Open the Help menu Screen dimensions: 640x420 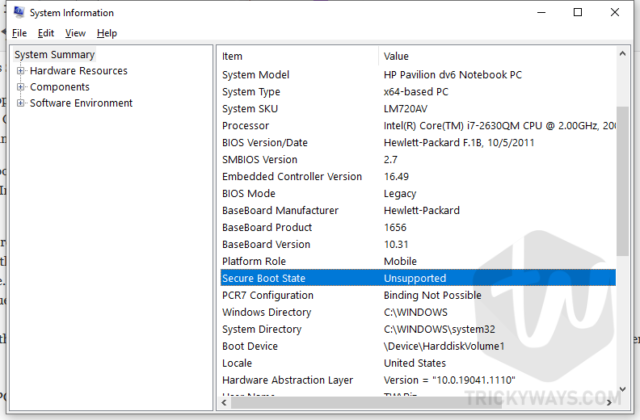coord(107,33)
